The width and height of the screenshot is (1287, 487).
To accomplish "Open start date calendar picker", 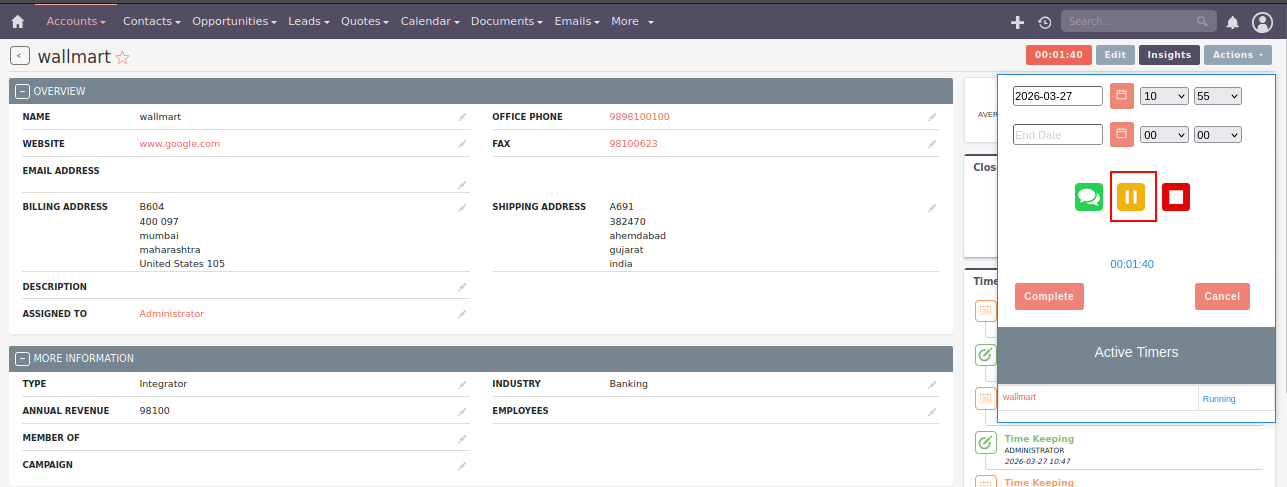I will point(1121,96).
